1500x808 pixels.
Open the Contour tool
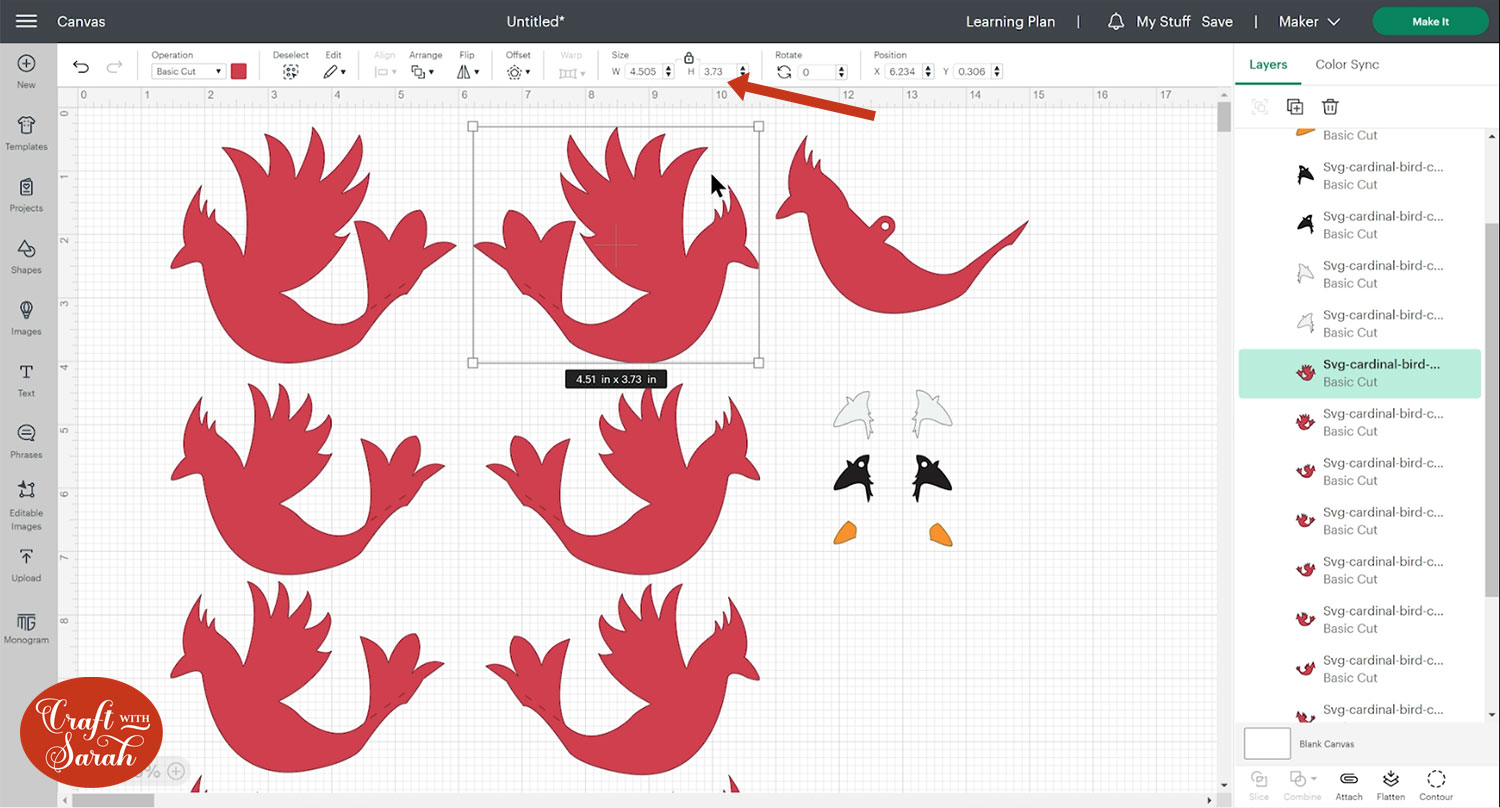[x=1436, y=785]
